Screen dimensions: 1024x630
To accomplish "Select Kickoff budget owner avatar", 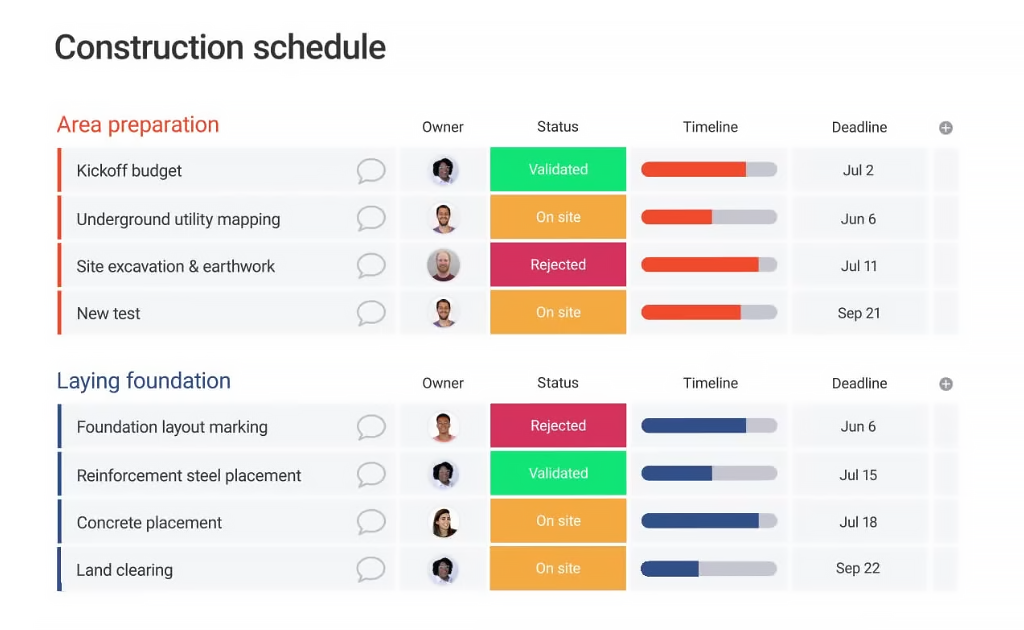I will [443, 170].
